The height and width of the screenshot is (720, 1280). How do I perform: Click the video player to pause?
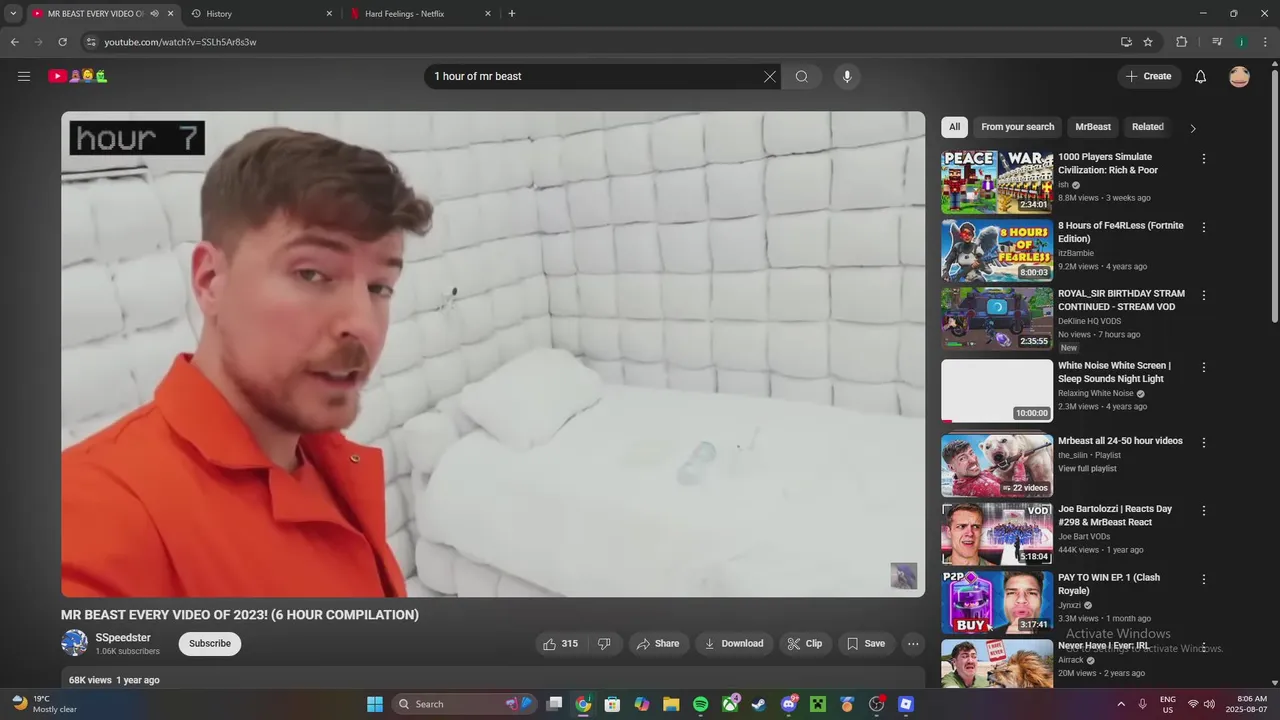coord(493,354)
